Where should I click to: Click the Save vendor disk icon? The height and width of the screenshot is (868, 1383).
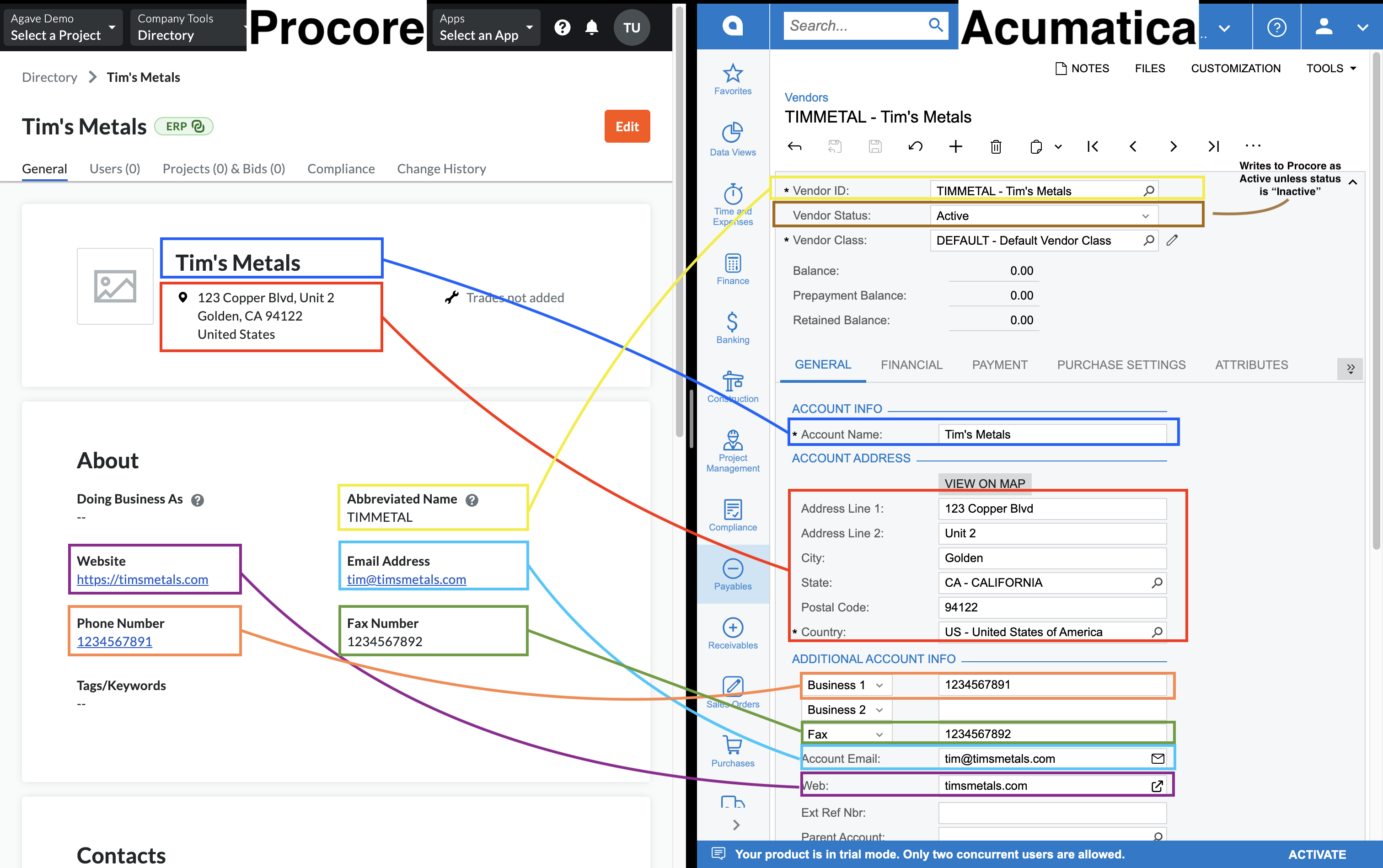[x=875, y=146]
